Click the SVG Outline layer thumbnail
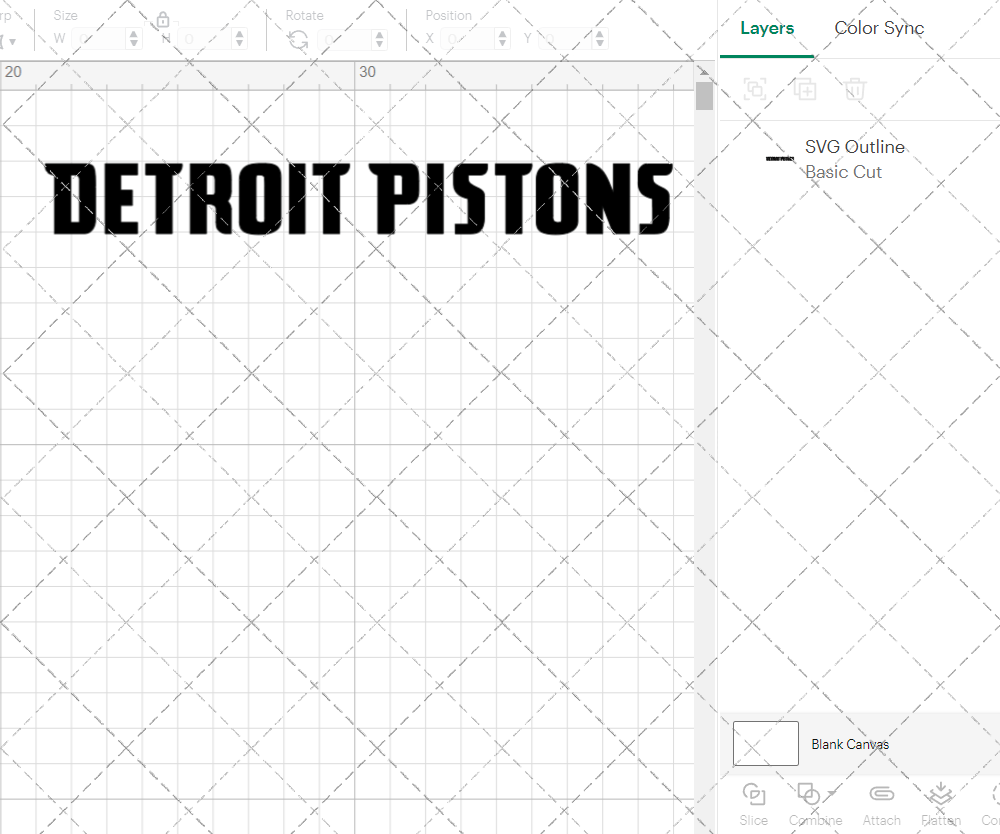Image resolution: width=1000 pixels, height=834 pixels. tap(780, 158)
